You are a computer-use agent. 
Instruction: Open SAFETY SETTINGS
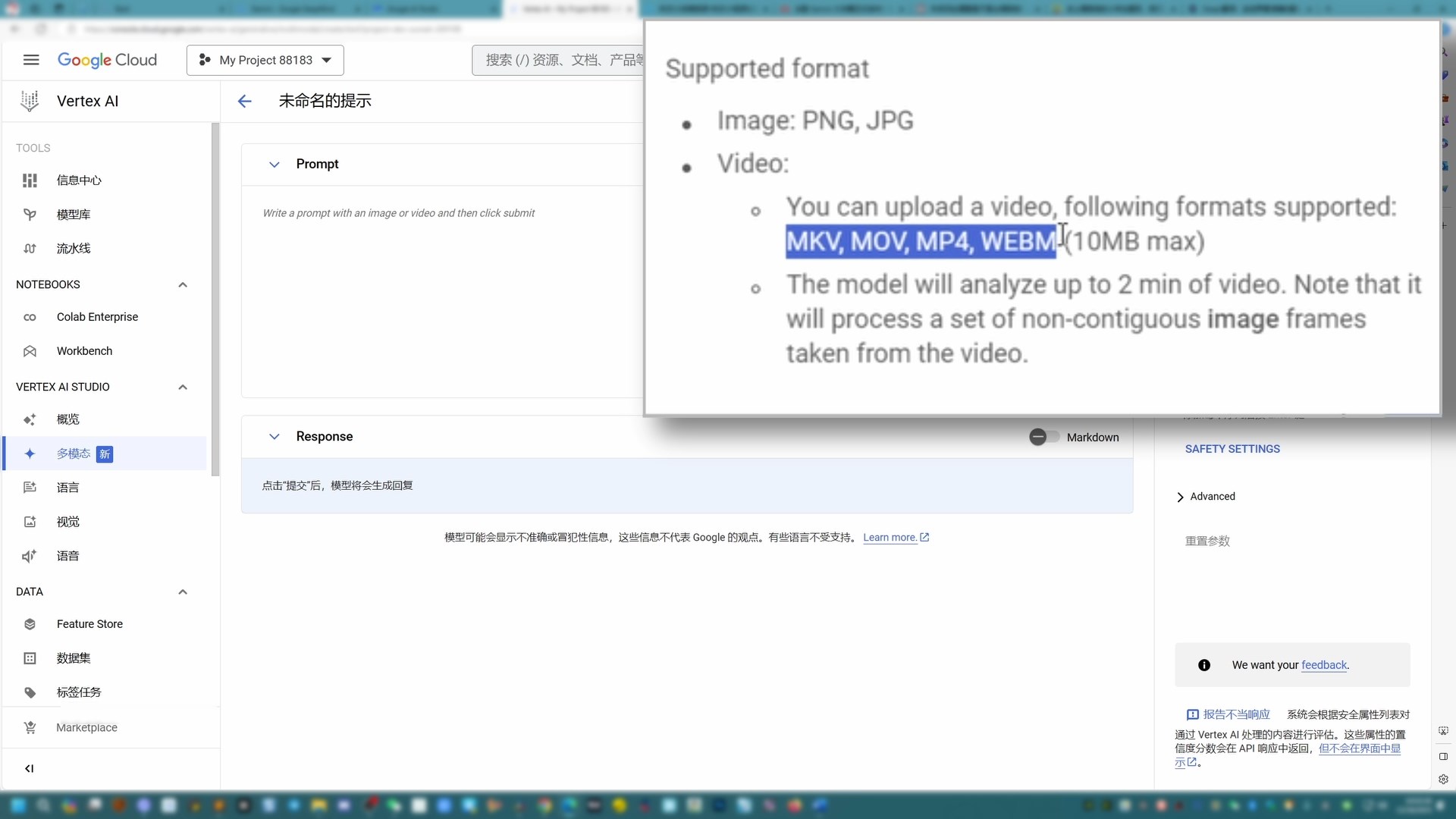tap(1232, 449)
